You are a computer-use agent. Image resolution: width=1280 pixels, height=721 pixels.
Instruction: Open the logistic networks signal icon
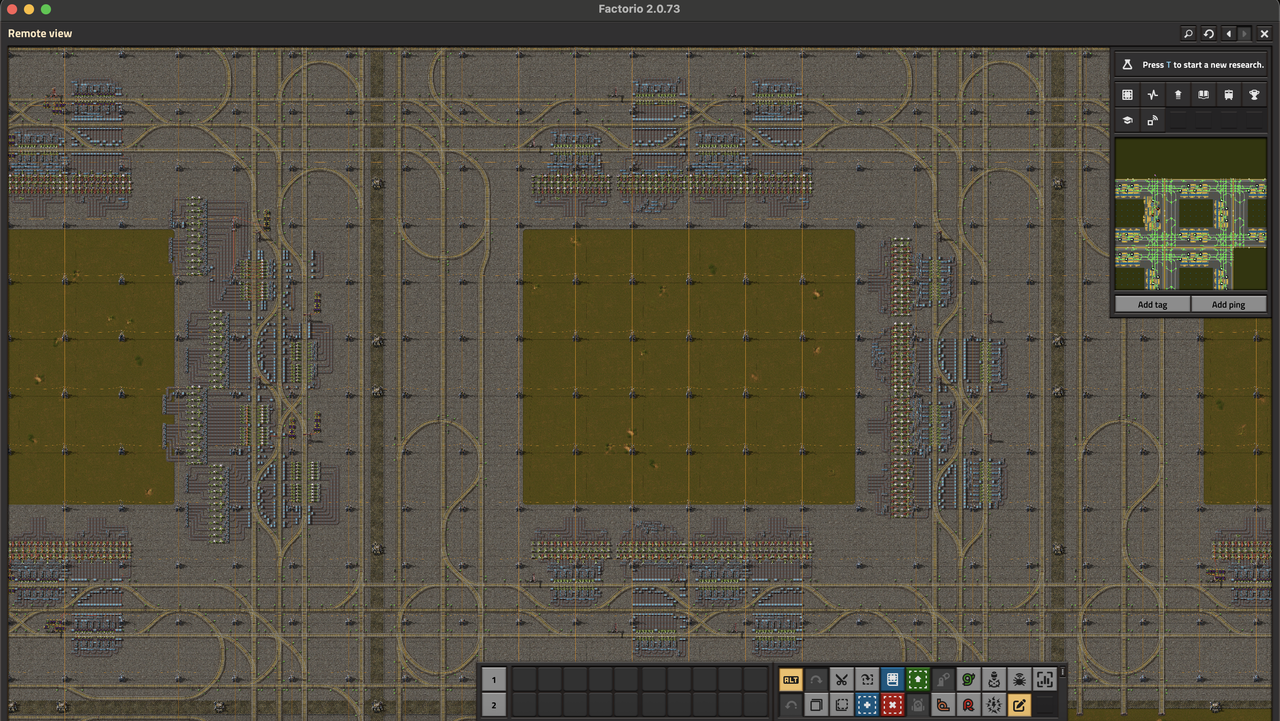(x=1153, y=120)
